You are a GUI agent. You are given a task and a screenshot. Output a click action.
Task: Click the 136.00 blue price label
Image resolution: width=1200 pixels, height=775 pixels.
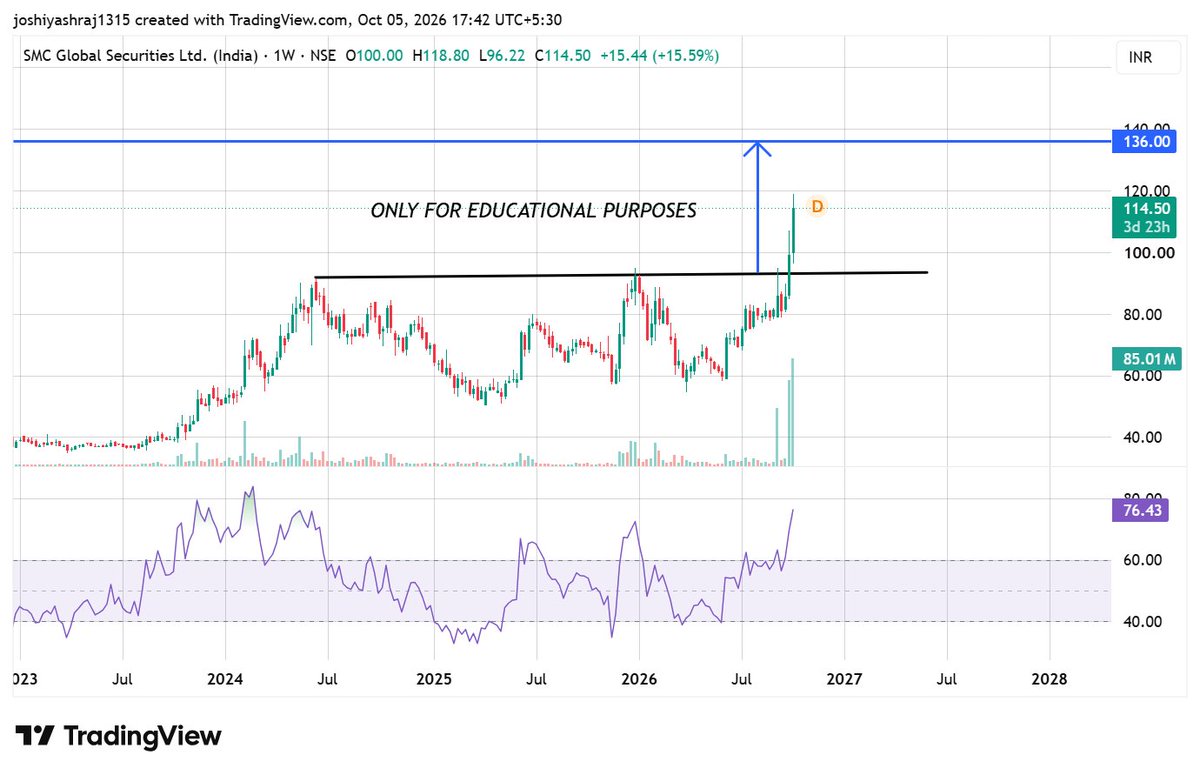1145,142
